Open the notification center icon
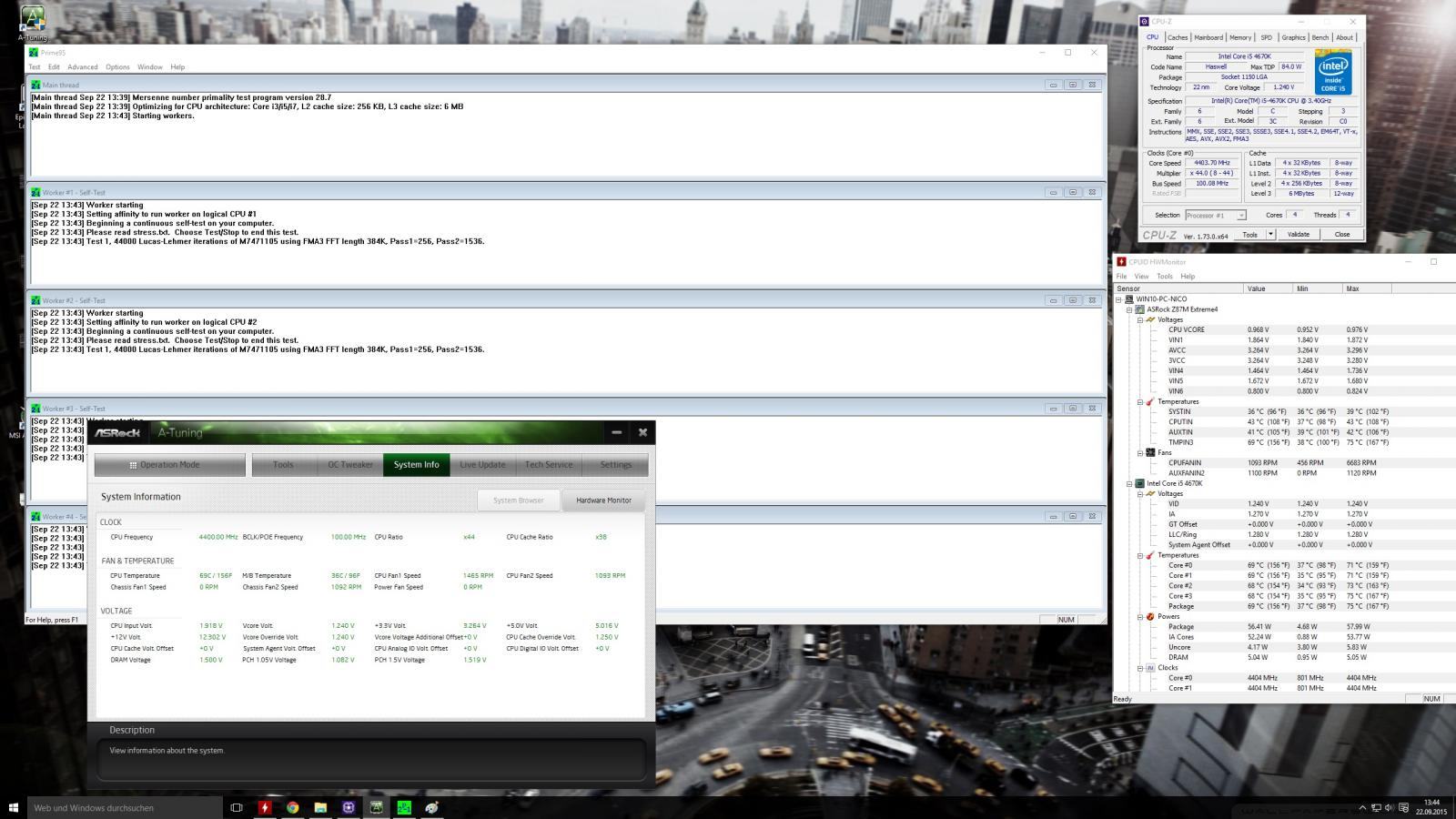The image size is (1456, 819). (1402, 808)
